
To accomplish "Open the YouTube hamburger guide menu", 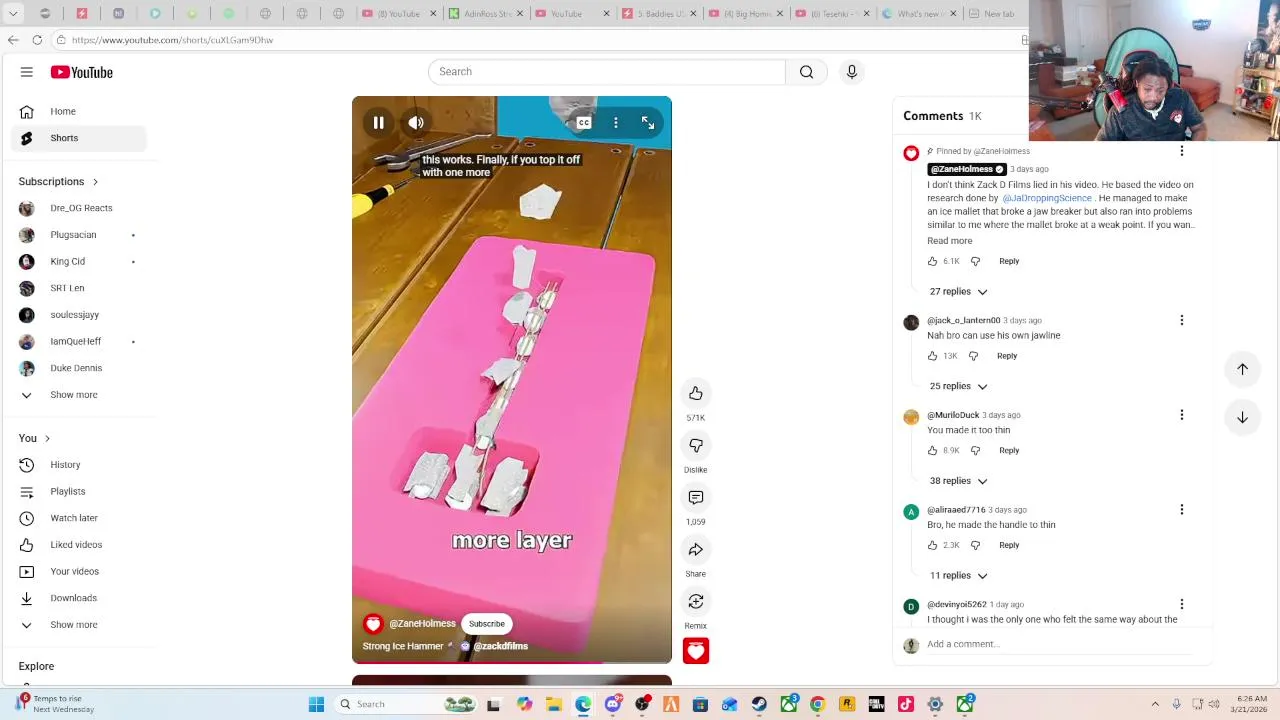I will [x=27, y=72].
